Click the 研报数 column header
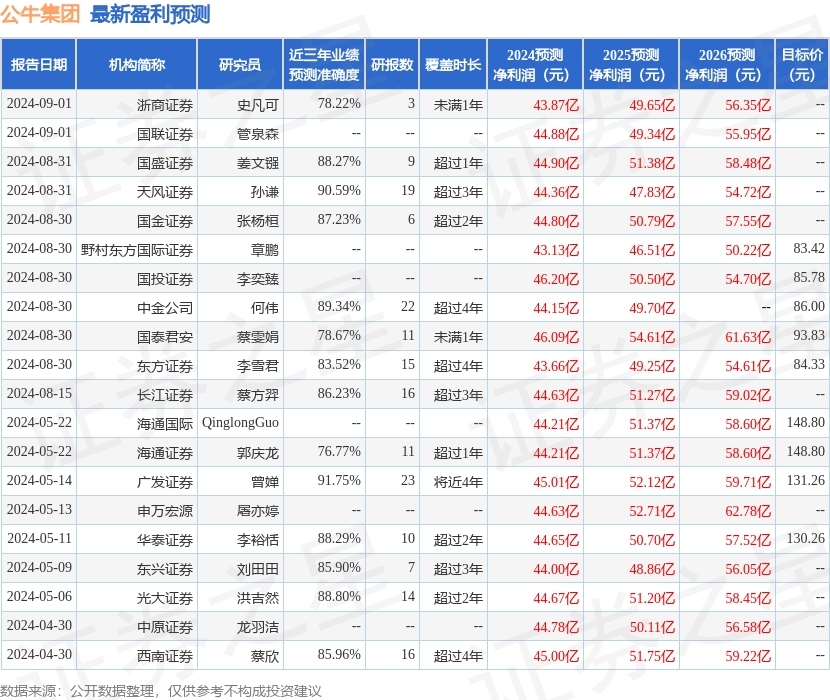Screen dimensions: 830x700 [392, 65]
